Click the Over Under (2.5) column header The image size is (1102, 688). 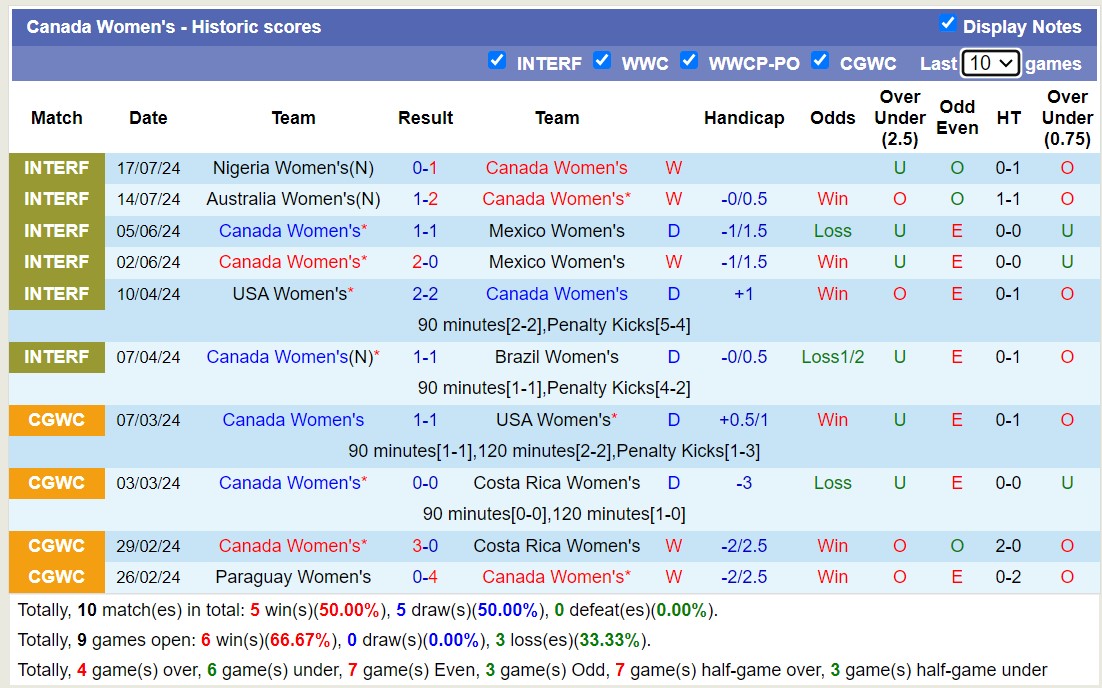pos(899,118)
